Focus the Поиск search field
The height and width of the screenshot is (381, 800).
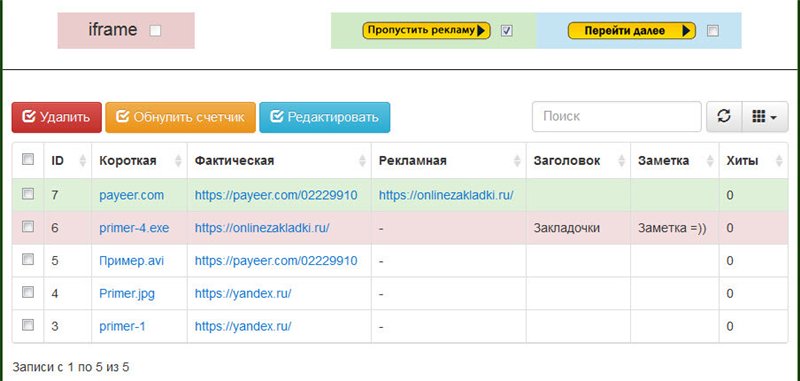click(x=617, y=117)
